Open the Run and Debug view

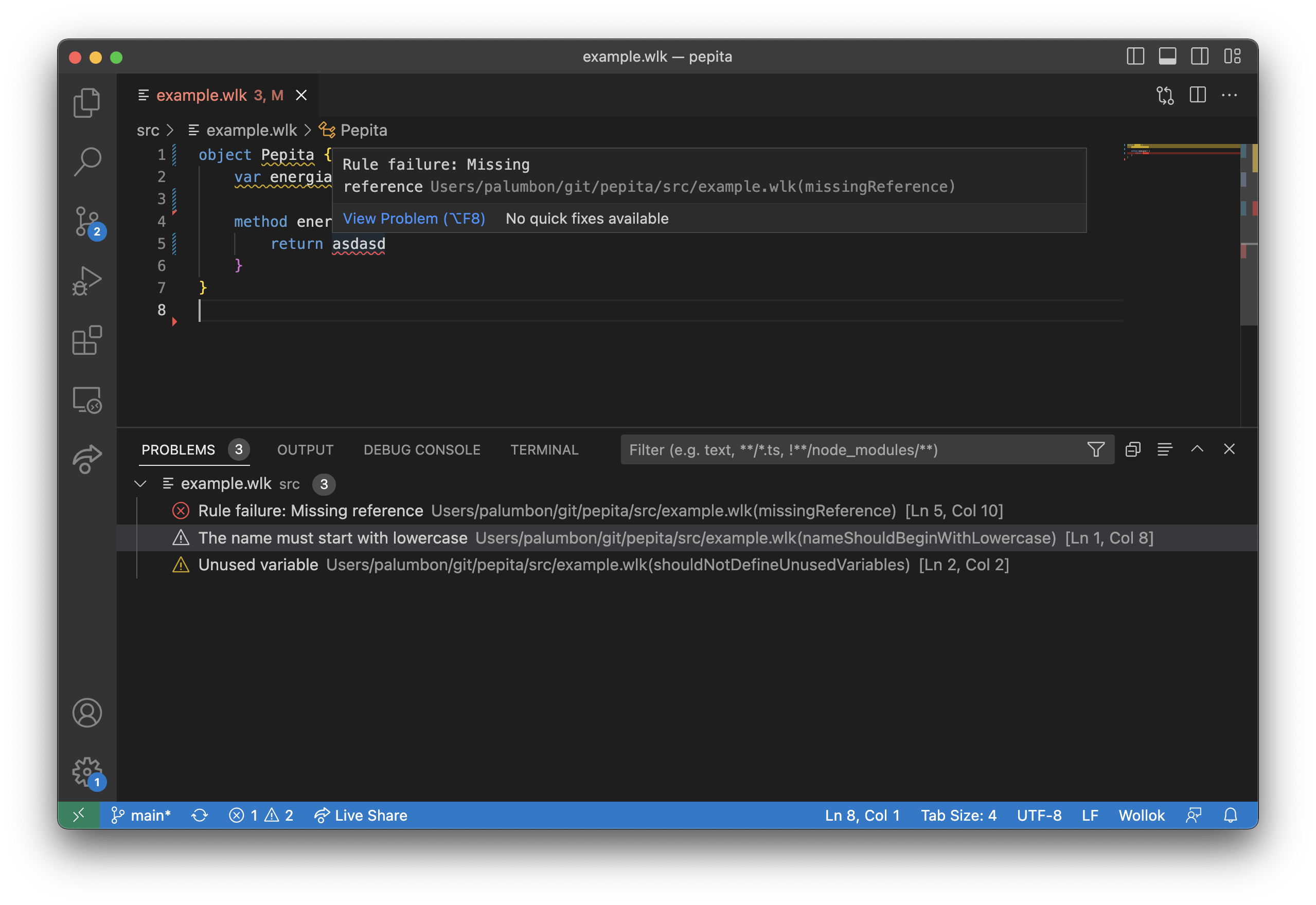pyautogui.click(x=87, y=281)
